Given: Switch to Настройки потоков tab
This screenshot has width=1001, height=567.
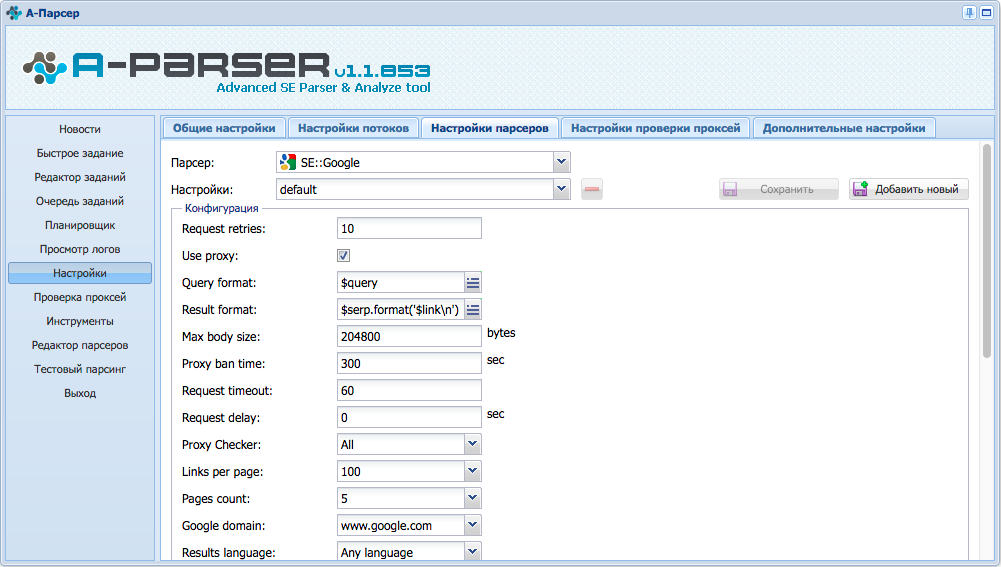Looking at the screenshot, I should pos(353,128).
